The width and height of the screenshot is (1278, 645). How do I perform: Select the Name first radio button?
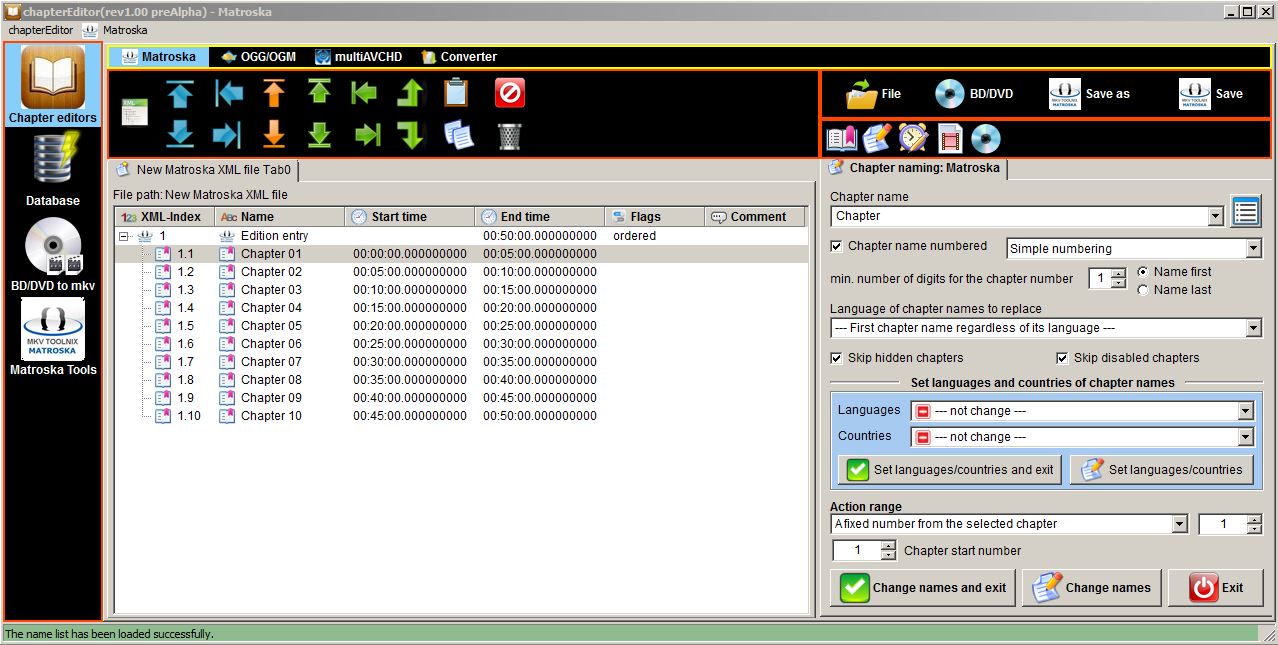pos(1143,272)
